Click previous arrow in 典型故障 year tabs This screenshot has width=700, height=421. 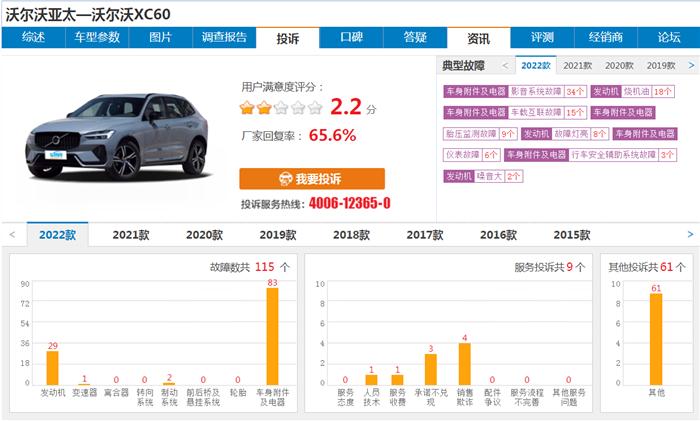click(x=505, y=66)
